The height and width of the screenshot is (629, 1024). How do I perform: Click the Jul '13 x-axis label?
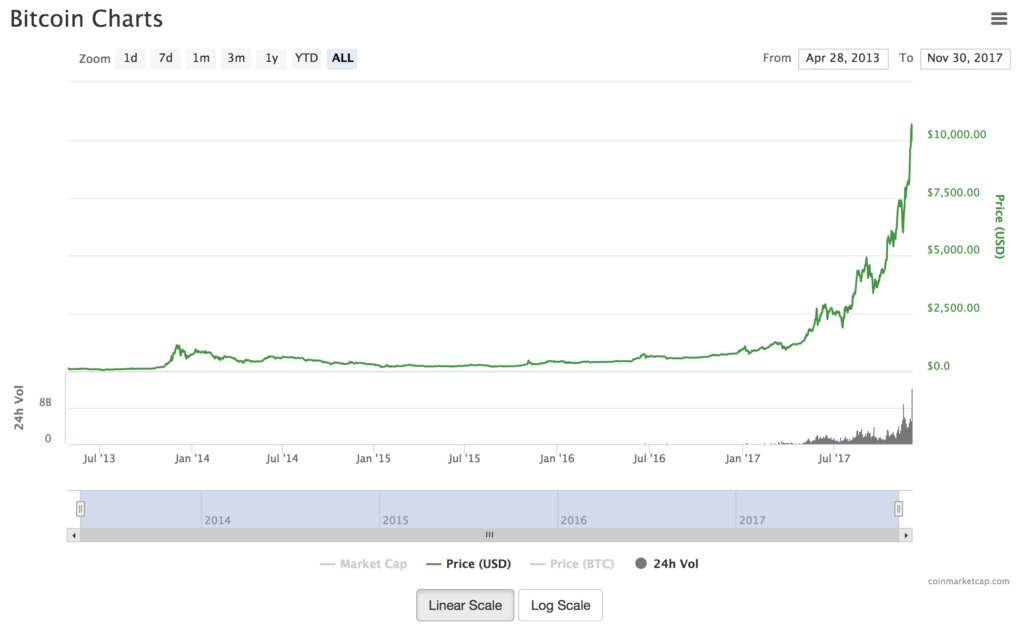click(x=99, y=458)
